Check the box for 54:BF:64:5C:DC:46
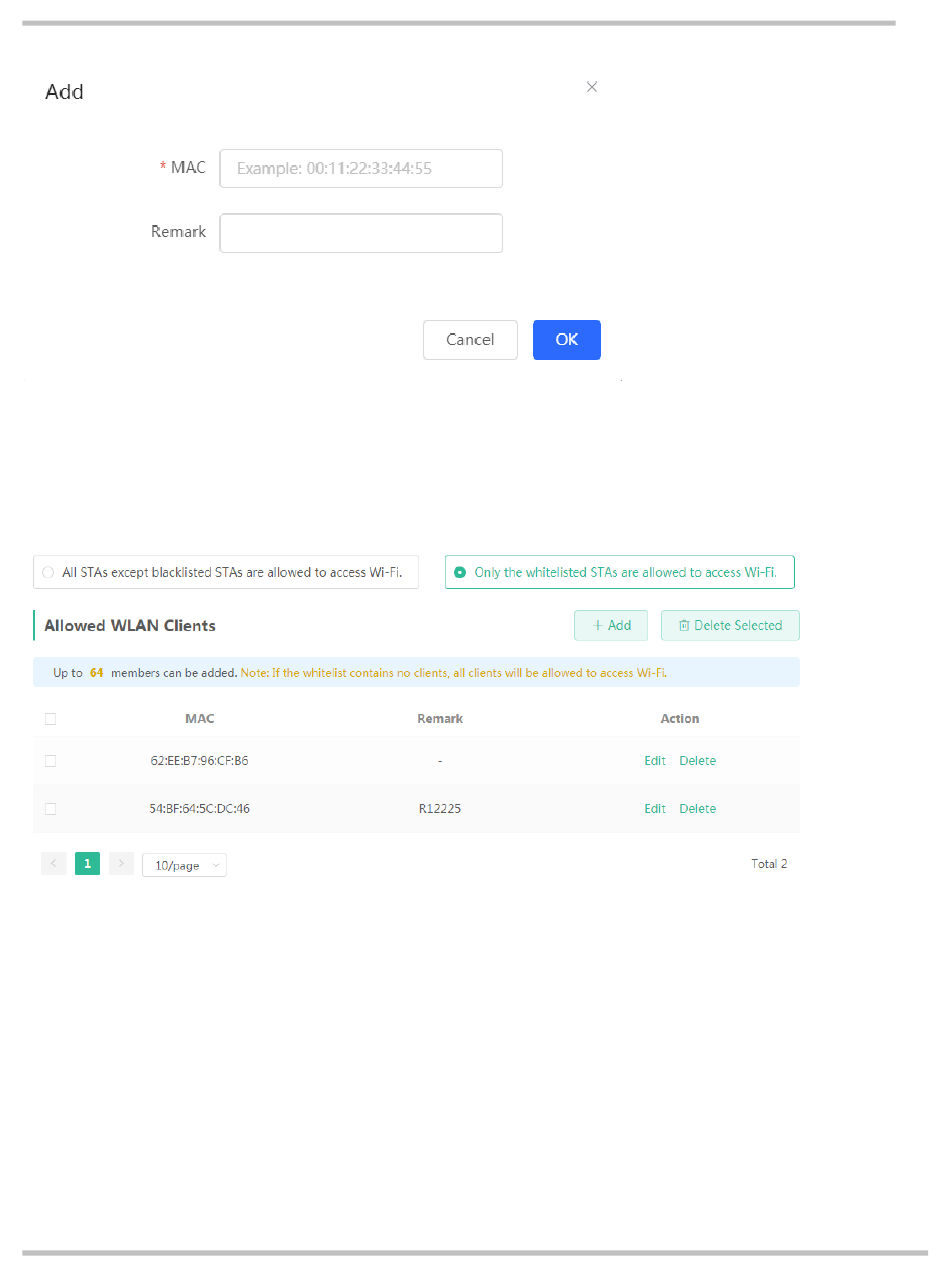 click(x=51, y=809)
